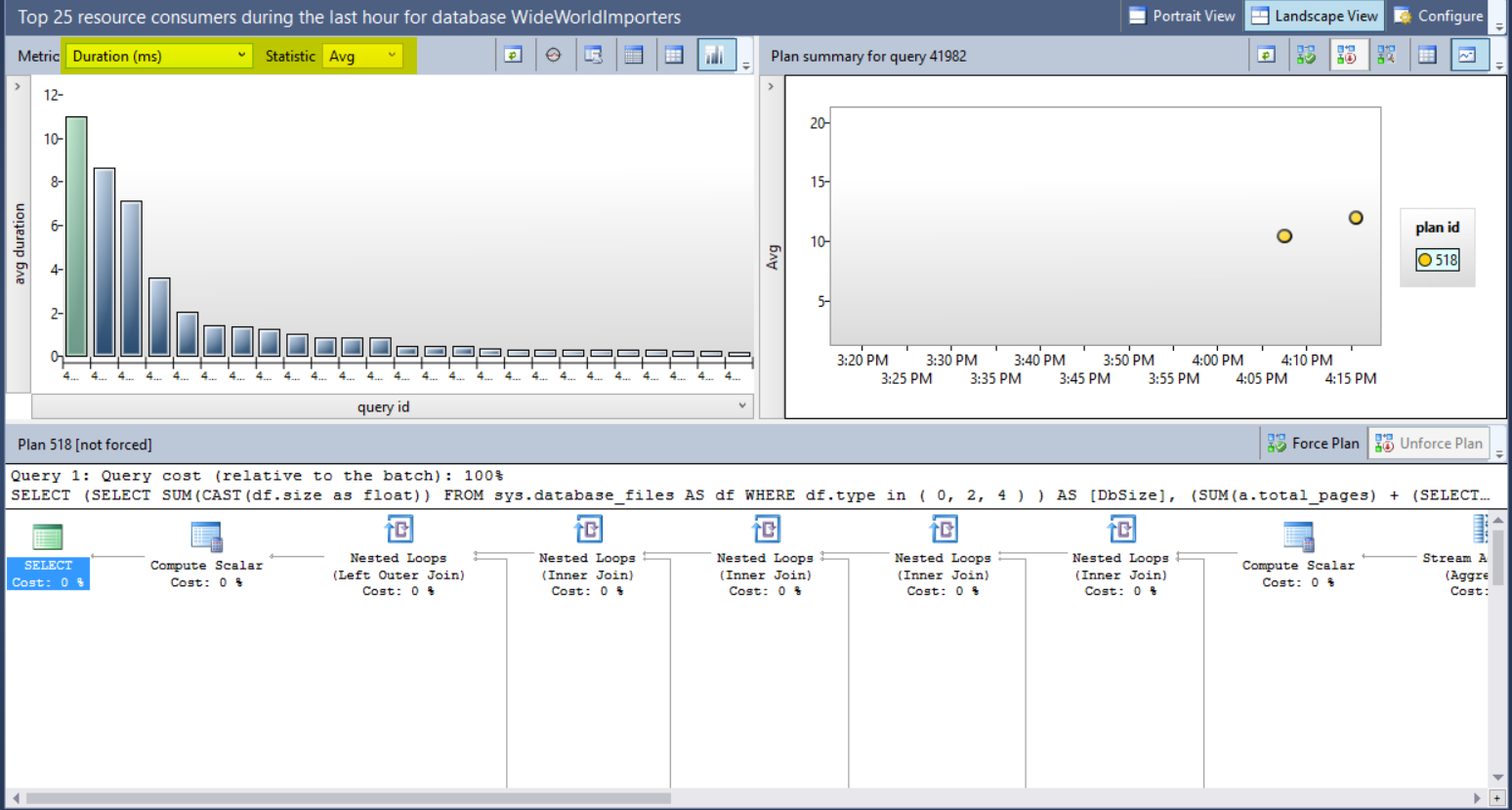This screenshot has height=810, width=1512.
Task: Open the view query text icon
Action: coord(594,56)
